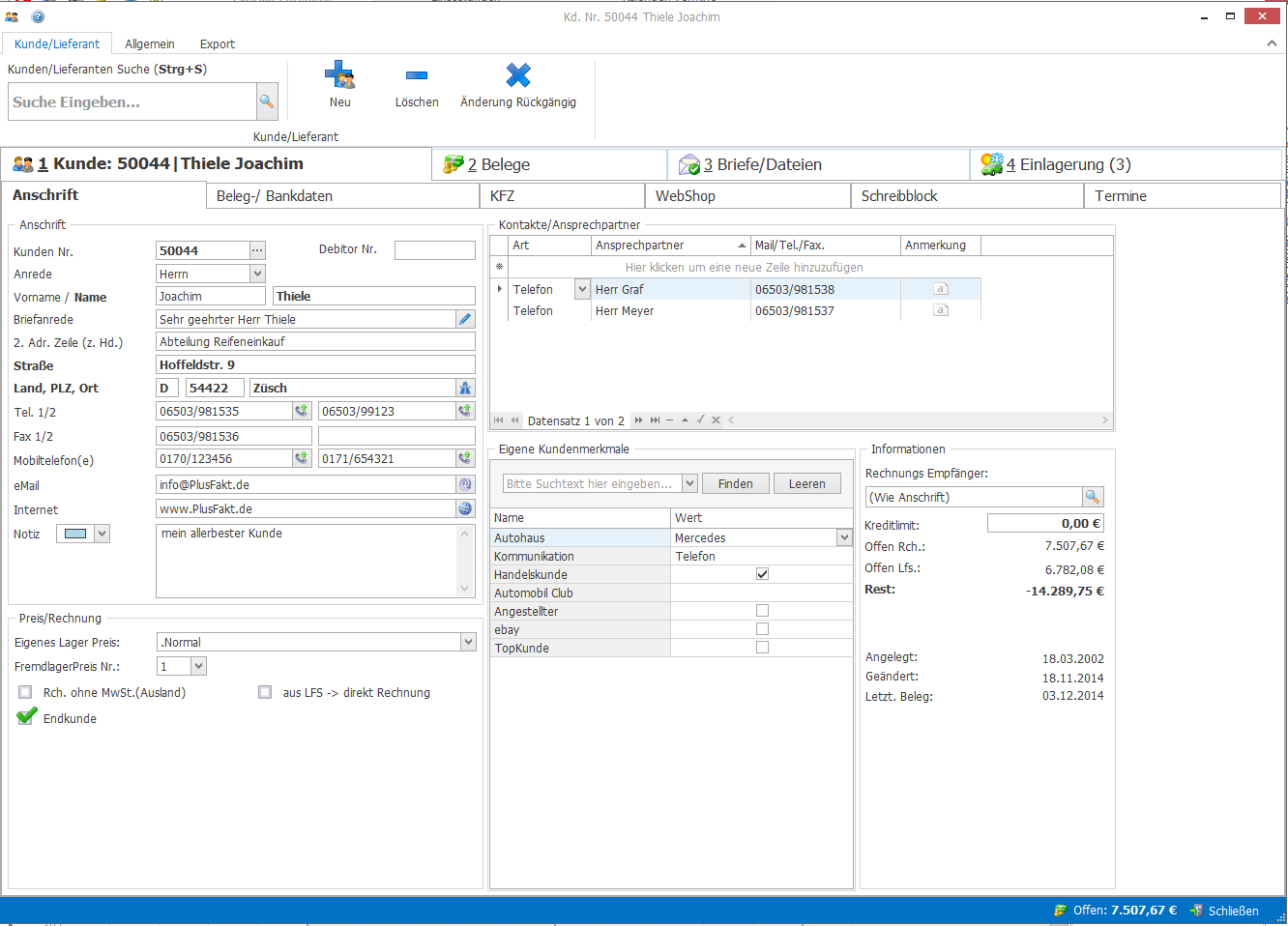Switch to the Termine tab
The height and width of the screenshot is (926, 1288).
[1182, 195]
